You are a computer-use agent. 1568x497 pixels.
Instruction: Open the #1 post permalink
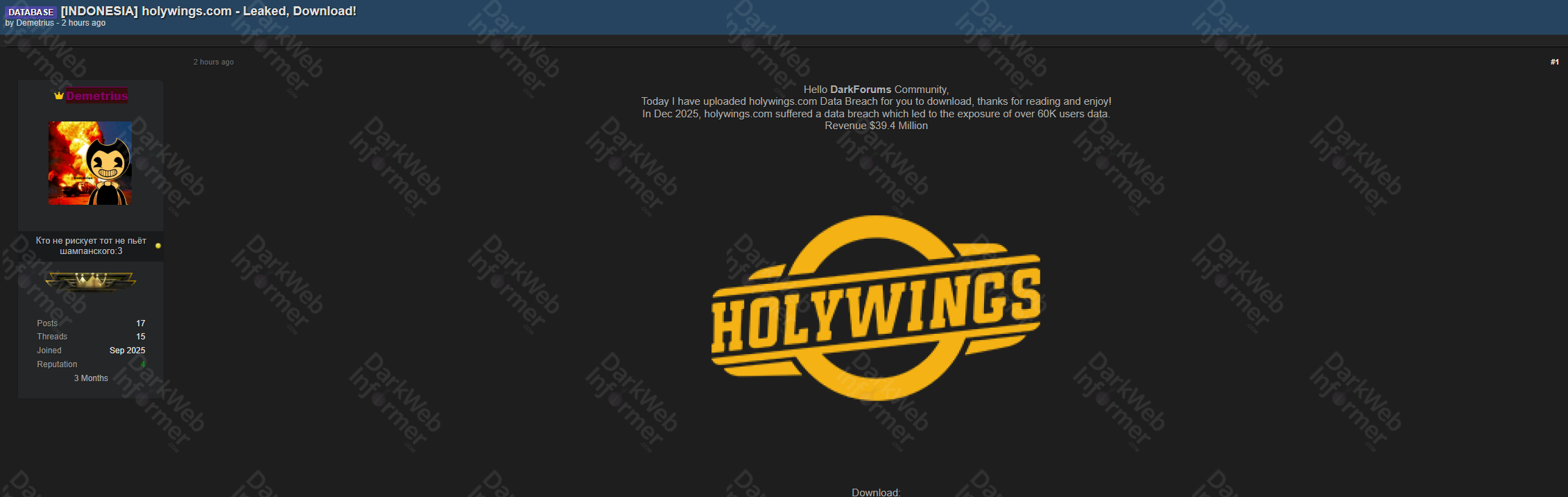pos(1554,62)
